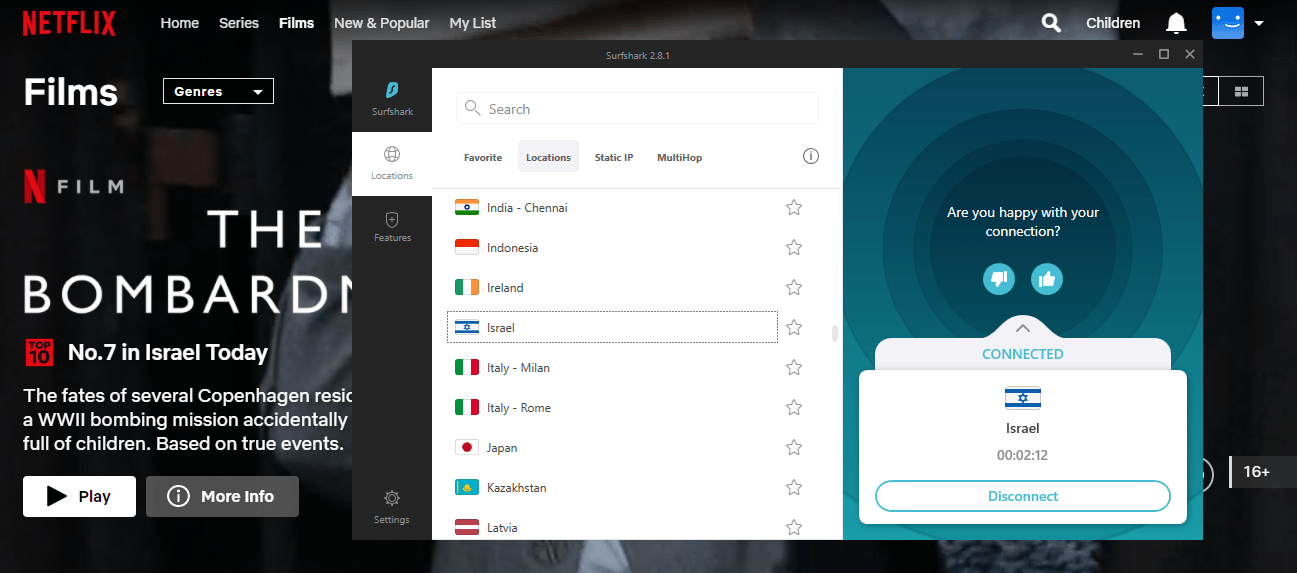Open Netflix Series menu
Screen dimensions: 1297x573
[239, 23]
